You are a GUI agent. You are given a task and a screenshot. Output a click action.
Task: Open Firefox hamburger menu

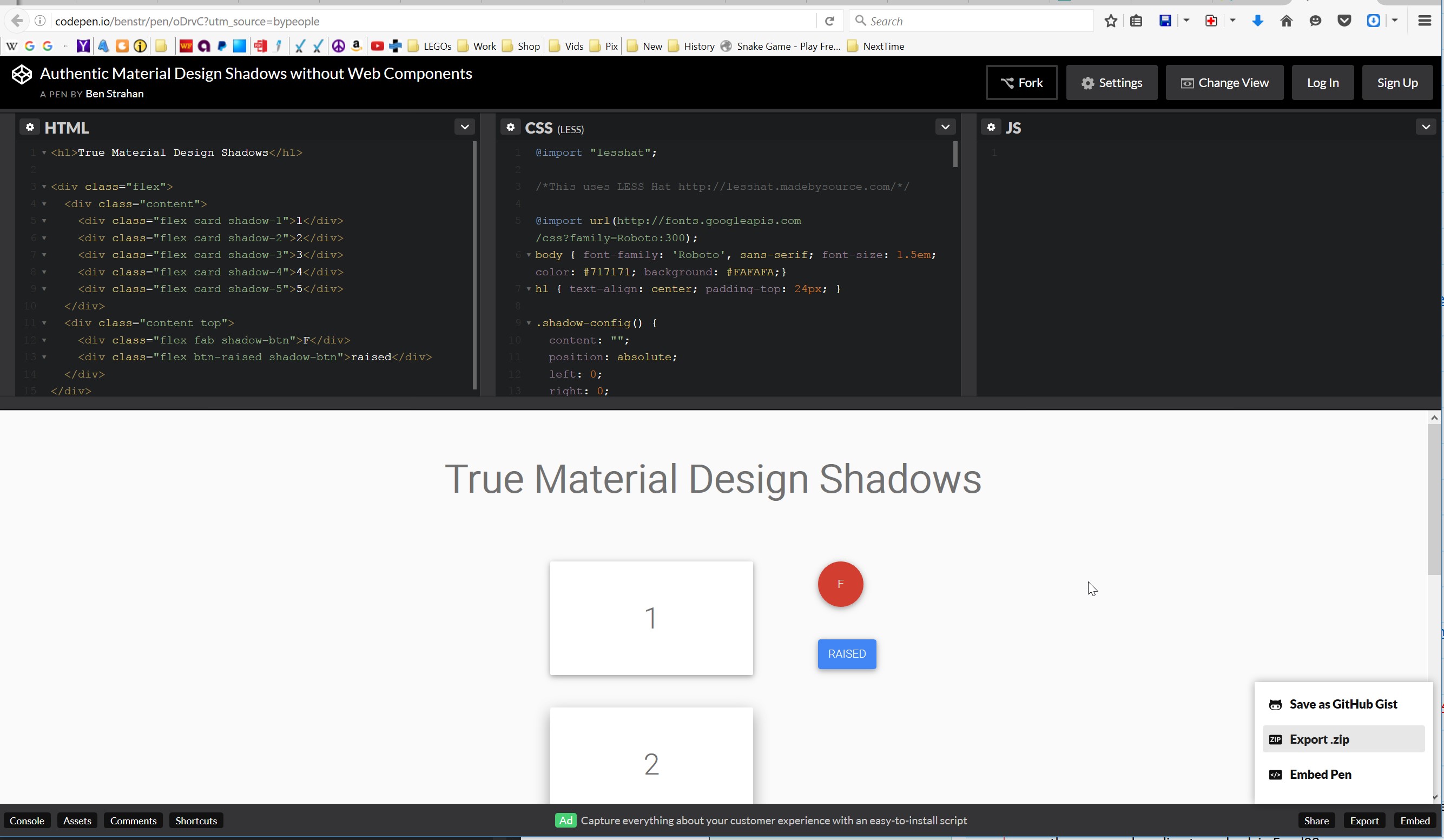point(1425,21)
